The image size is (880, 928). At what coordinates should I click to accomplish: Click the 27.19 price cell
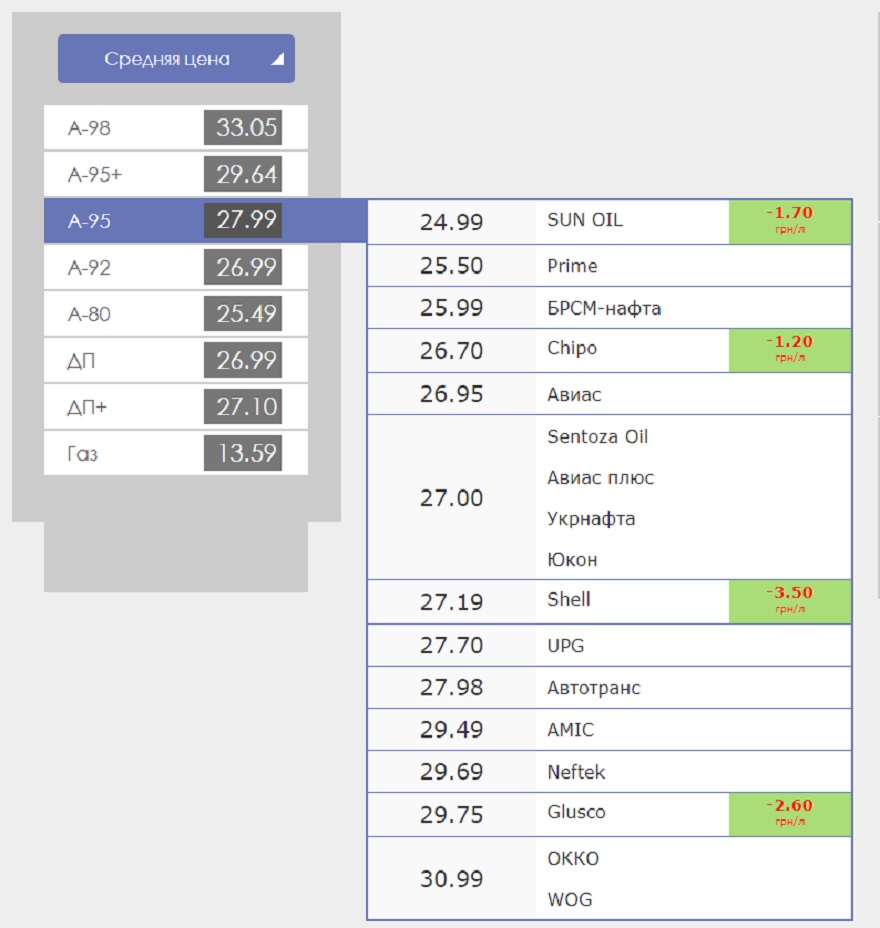(452, 601)
